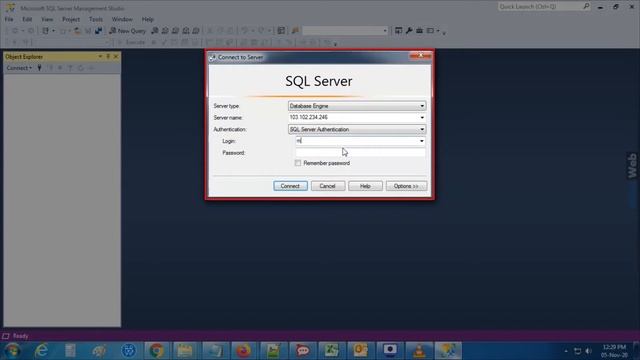Click the icon right after New Query
The width and height of the screenshot is (640, 360).
(x=155, y=31)
